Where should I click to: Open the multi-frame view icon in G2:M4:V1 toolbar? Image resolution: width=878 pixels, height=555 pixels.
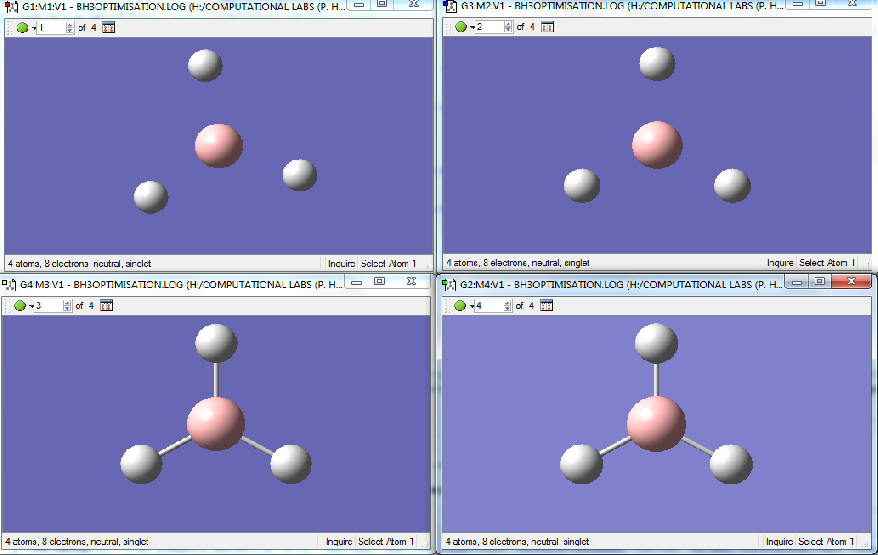[547, 305]
